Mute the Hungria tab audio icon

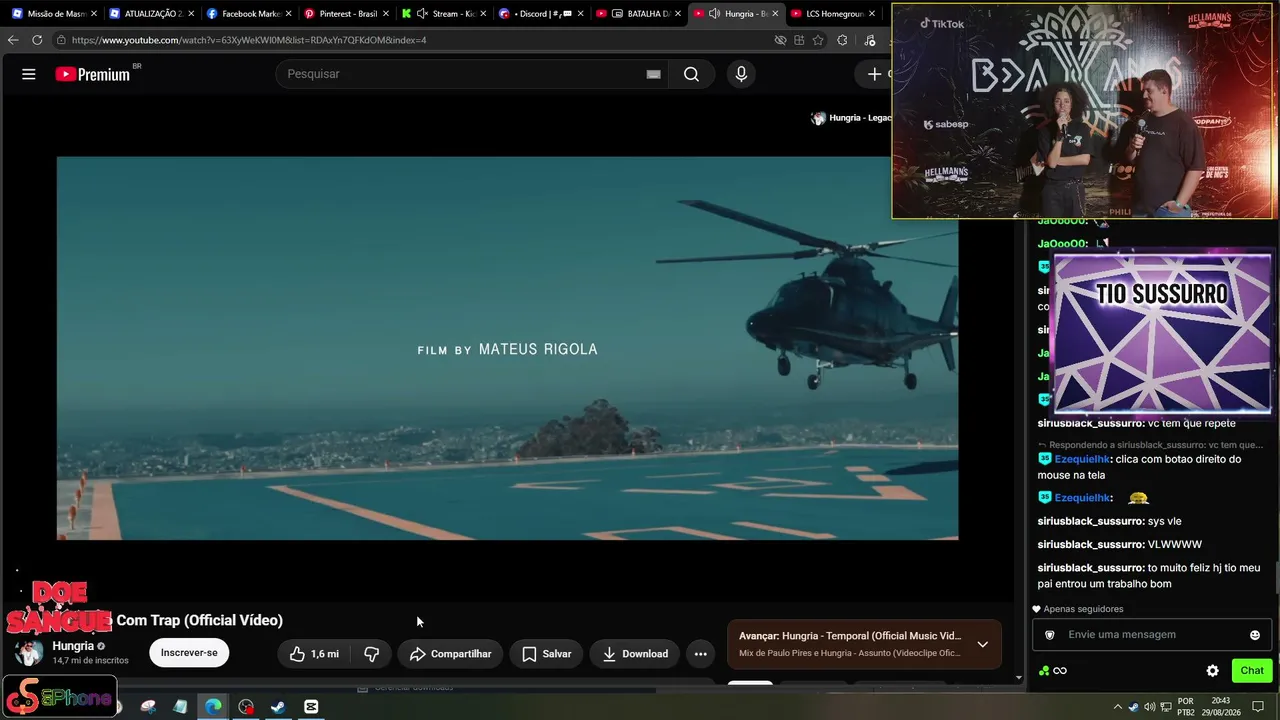[714, 14]
